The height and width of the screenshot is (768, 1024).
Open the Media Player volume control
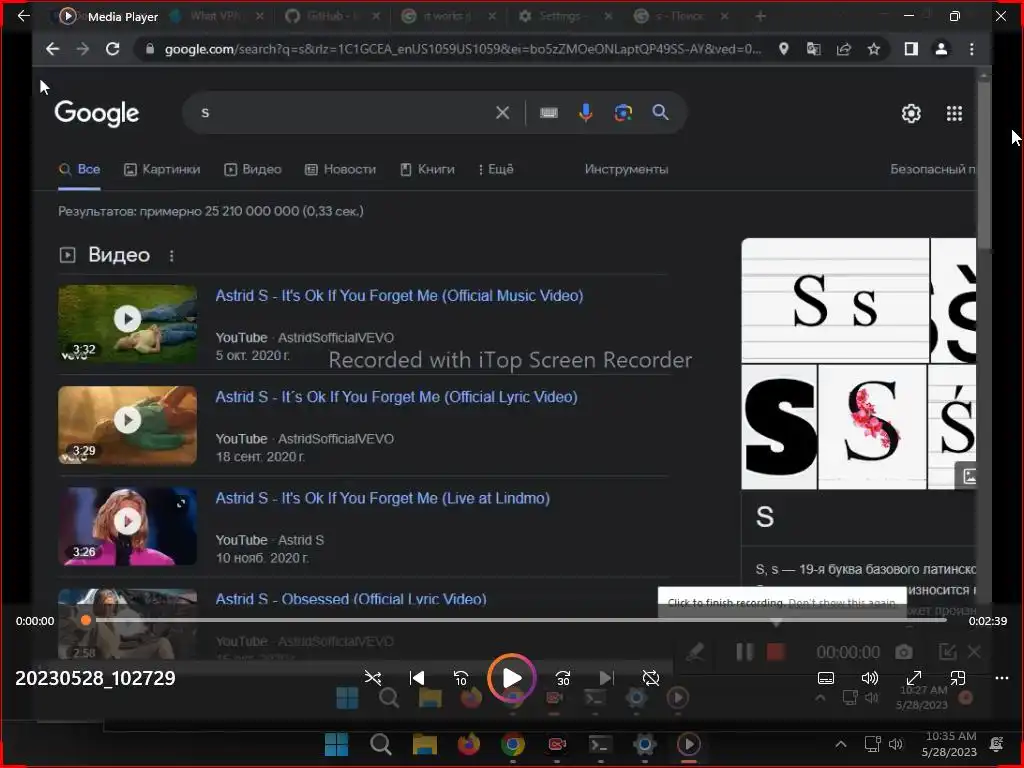point(870,678)
